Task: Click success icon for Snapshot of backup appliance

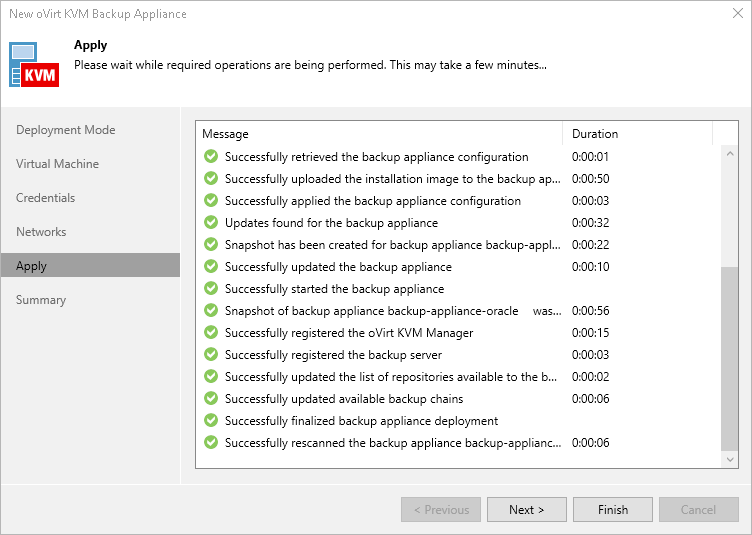Action: coord(211,311)
